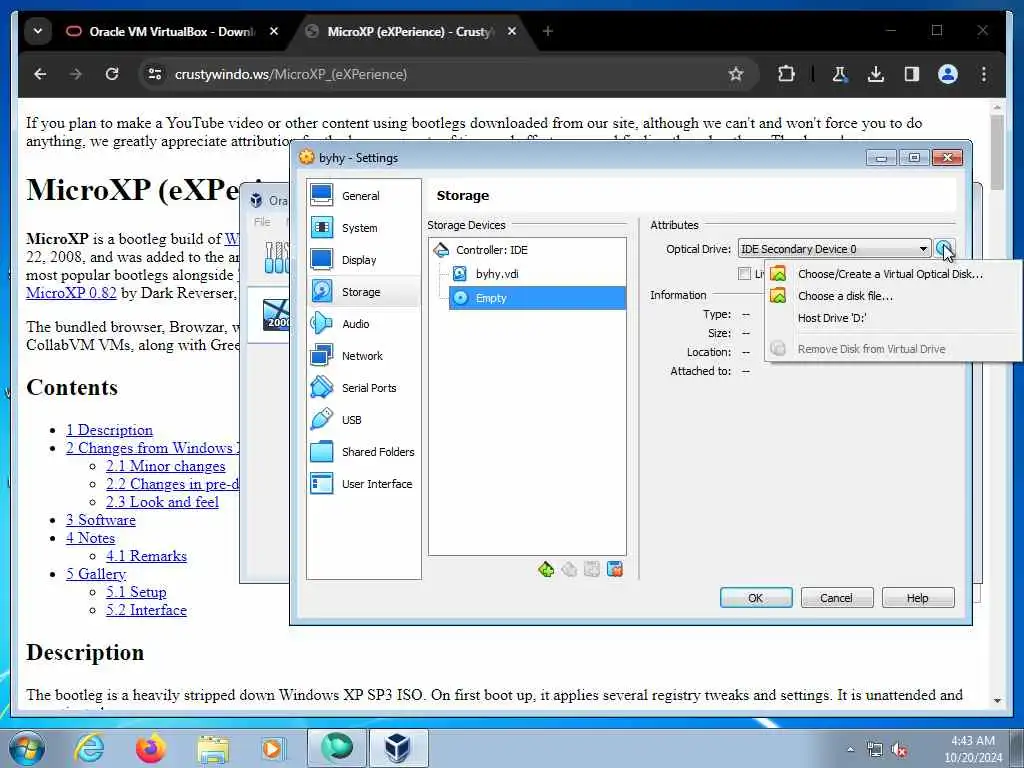Open the 3 Software contents link
Screen dimensions: 1024x768
pos(101,520)
